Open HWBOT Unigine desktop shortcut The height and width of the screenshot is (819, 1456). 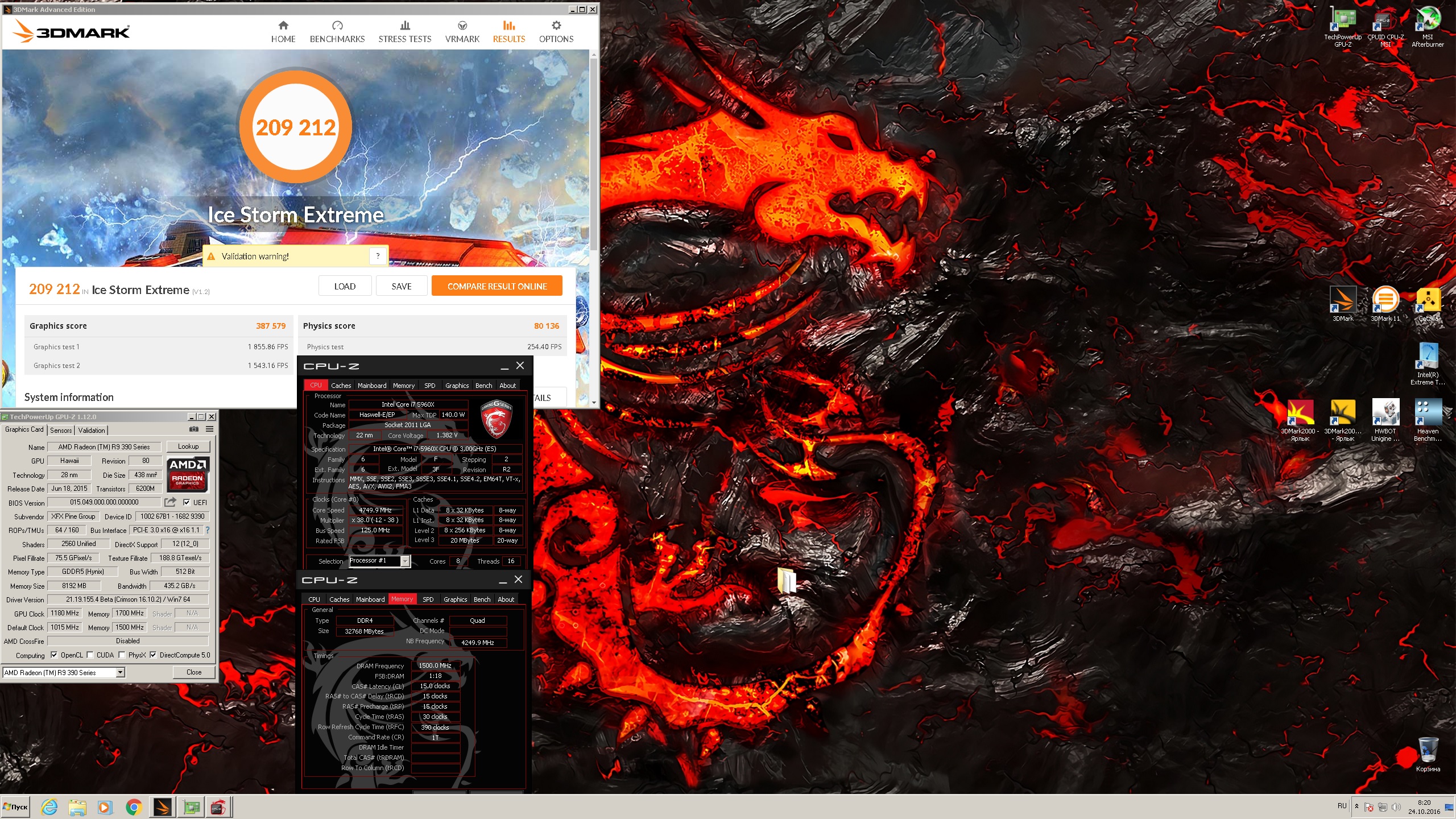1385,420
